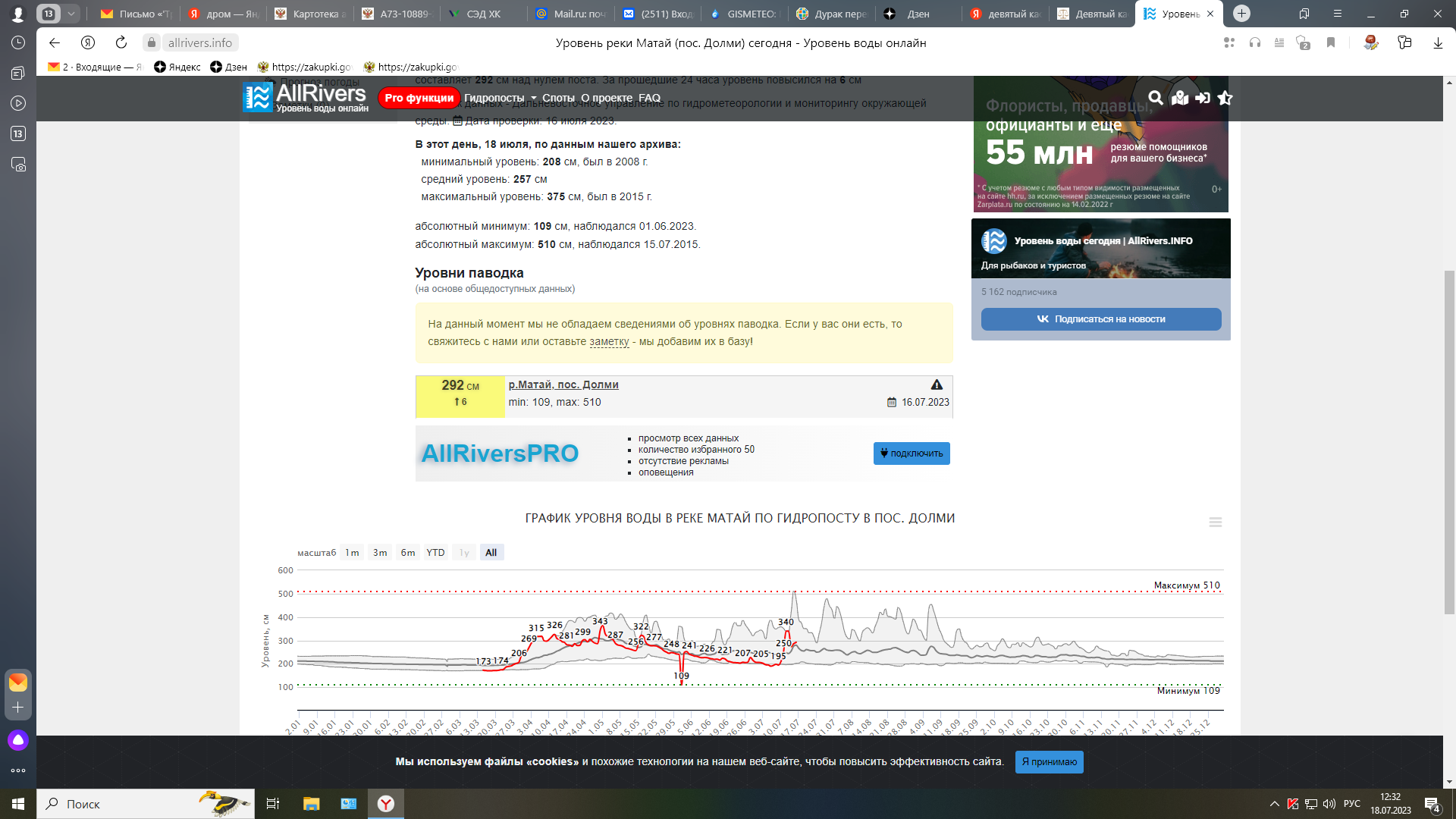The width and height of the screenshot is (1456, 819).
Task: Open the map icon in site header
Action: (x=1179, y=98)
